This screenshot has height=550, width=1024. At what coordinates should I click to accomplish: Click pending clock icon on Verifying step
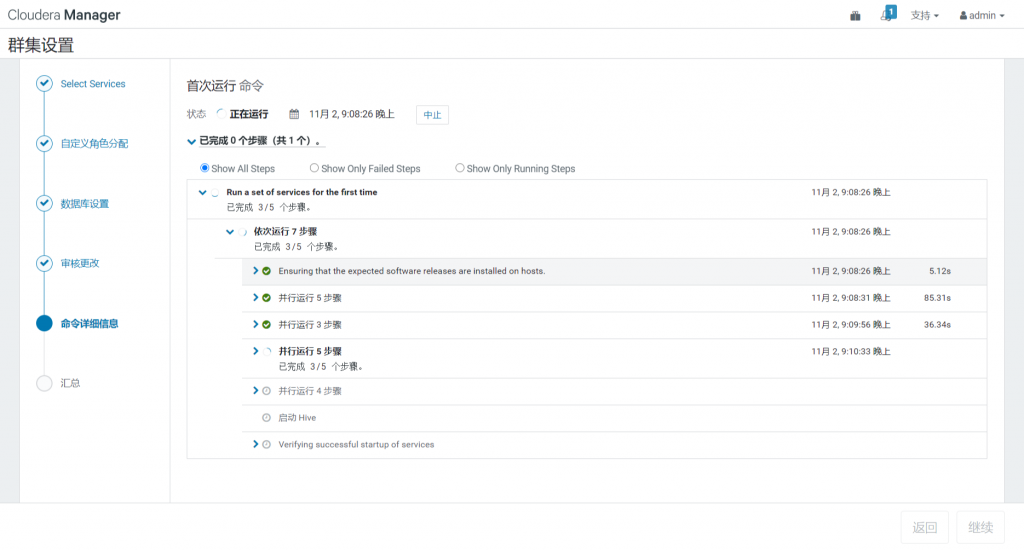pyautogui.click(x=266, y=445)
